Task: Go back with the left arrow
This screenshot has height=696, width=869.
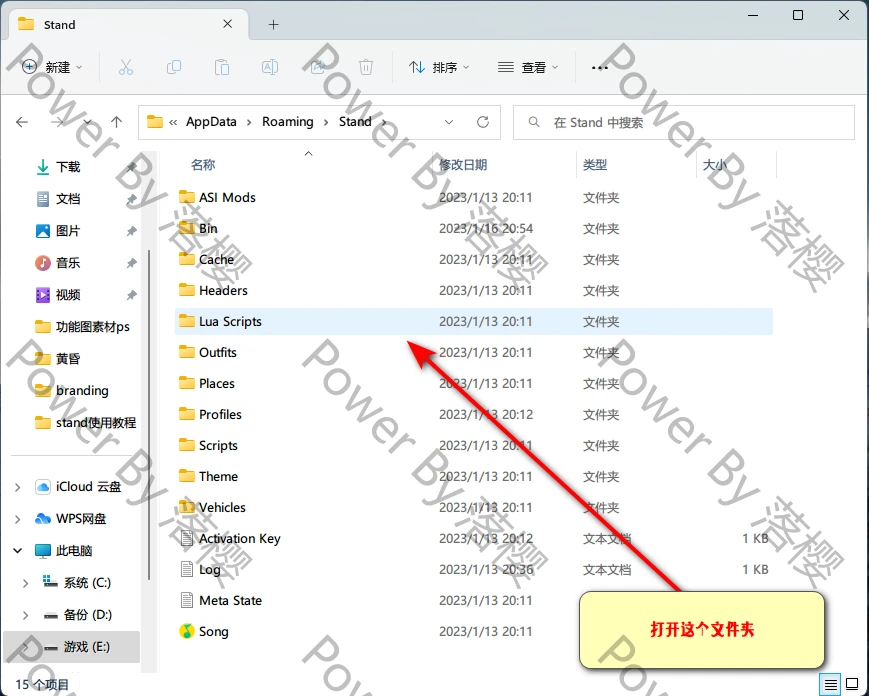Action: click(22, 122)
